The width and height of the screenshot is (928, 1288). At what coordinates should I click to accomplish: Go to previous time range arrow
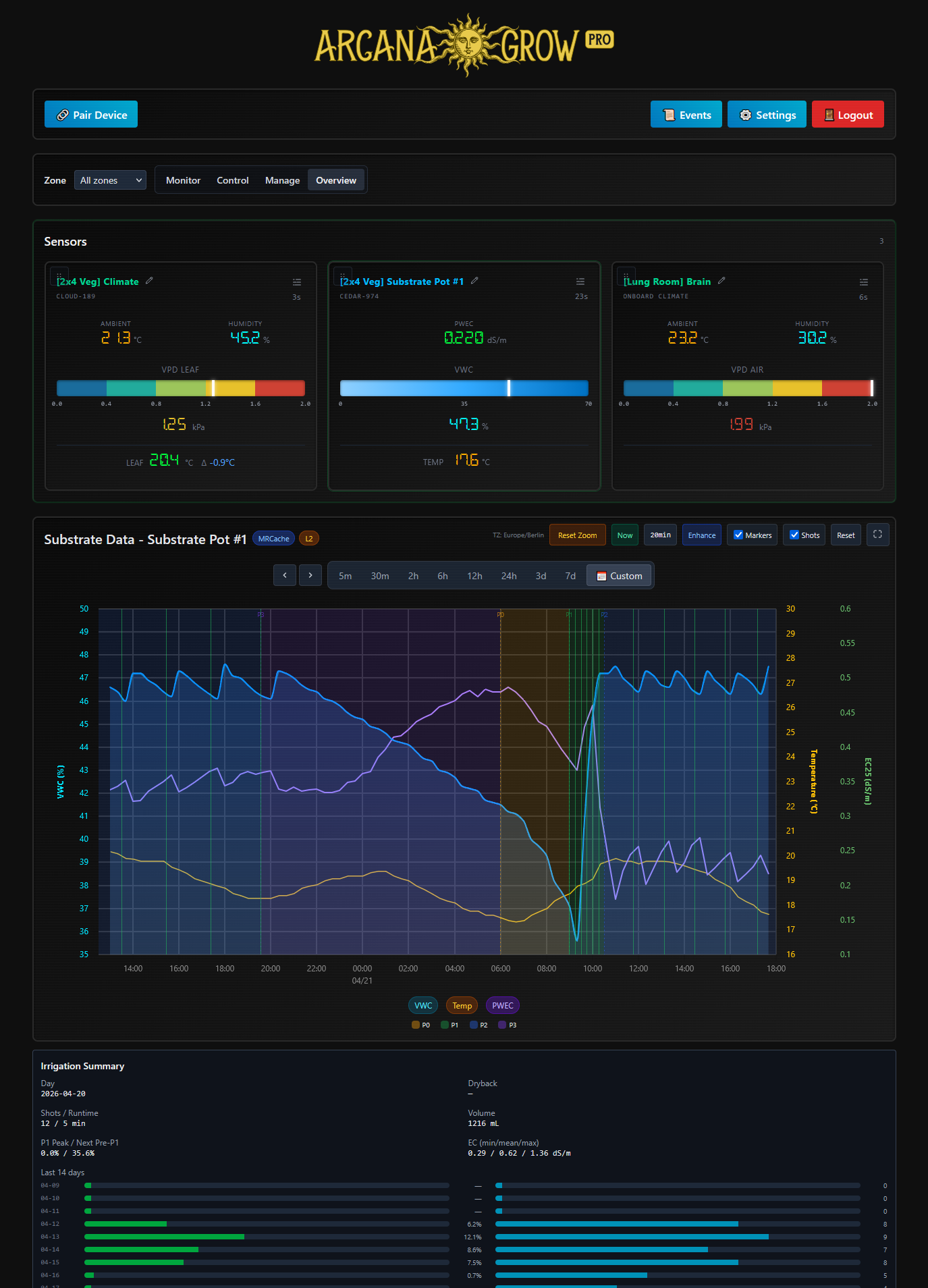[x=285, y=575]
